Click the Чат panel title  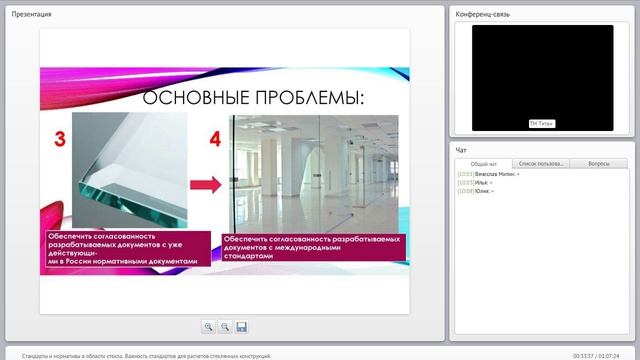(461, 150)
